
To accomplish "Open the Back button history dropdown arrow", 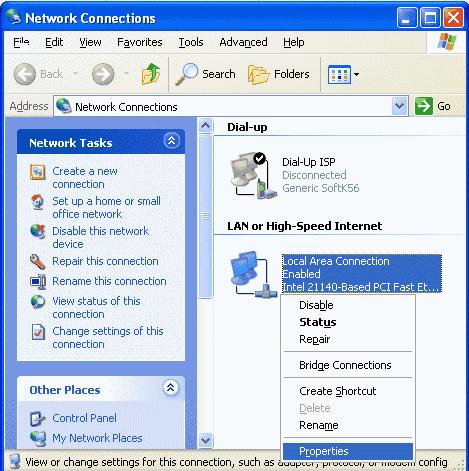I will pos(76,74).
